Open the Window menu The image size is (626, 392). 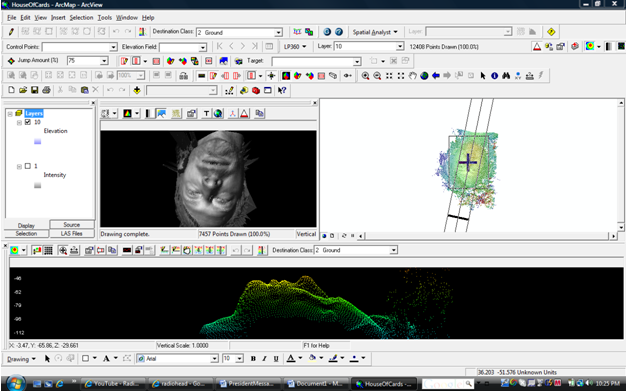[x=127, y=18]
